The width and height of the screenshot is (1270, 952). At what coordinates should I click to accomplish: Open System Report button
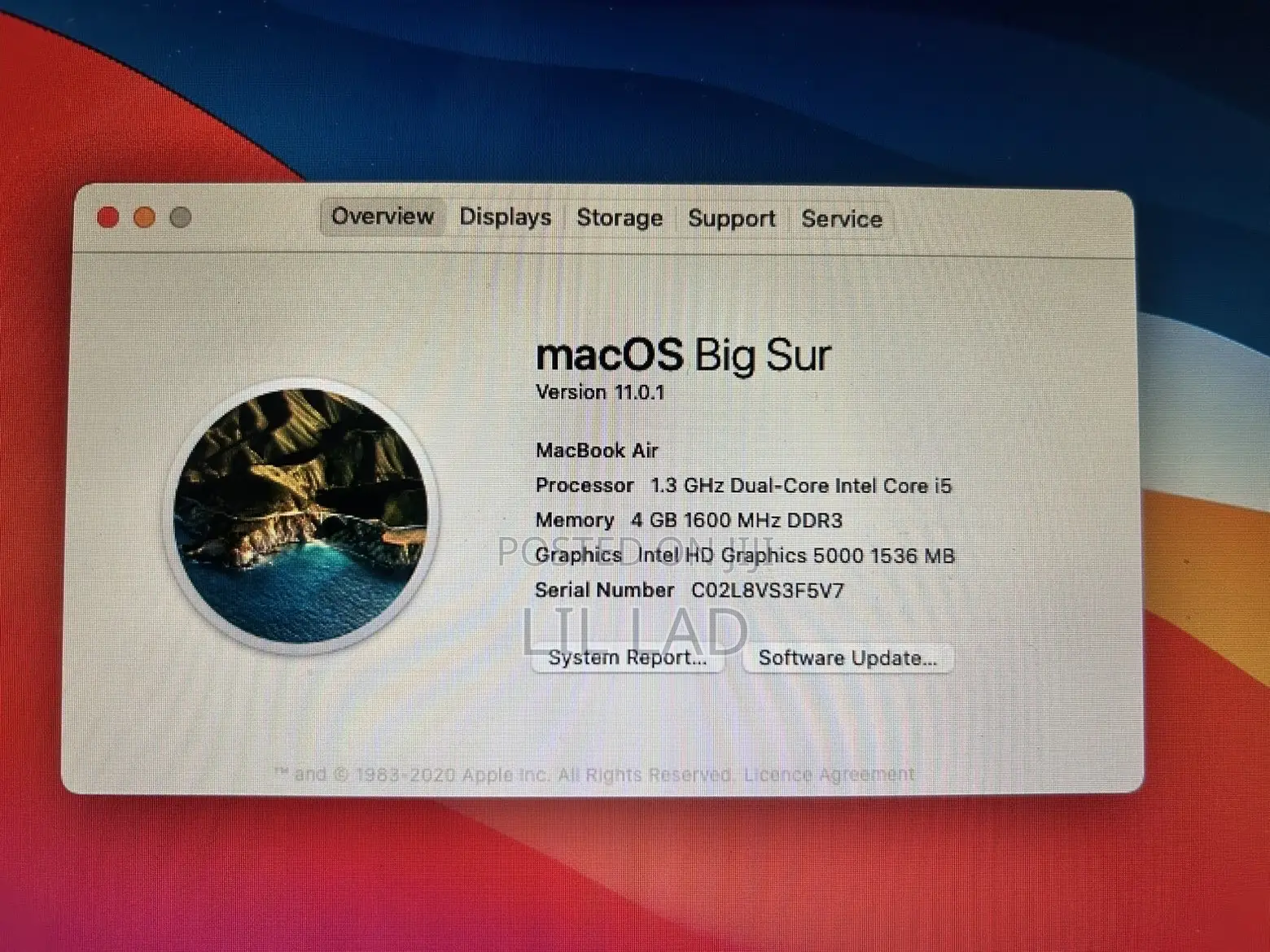click(x=627, y=657)
